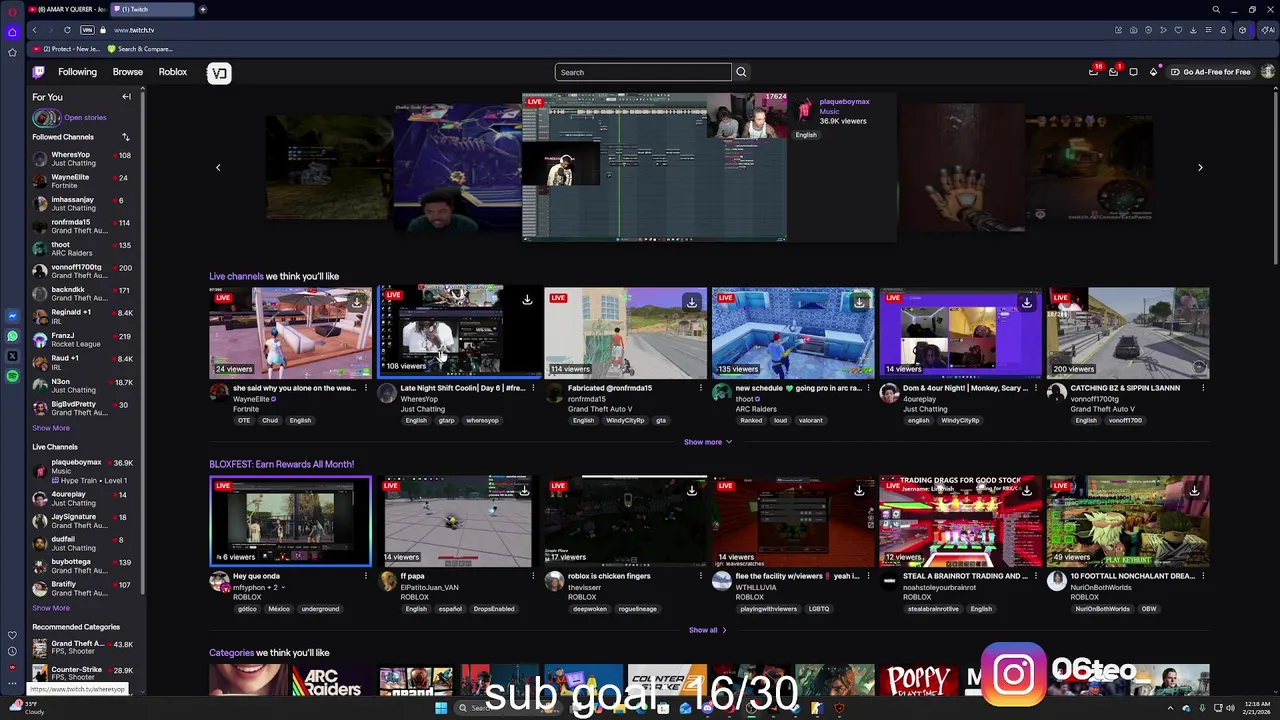
Task: Open Opera's Messenger sidebar icon
Action: 12,316
